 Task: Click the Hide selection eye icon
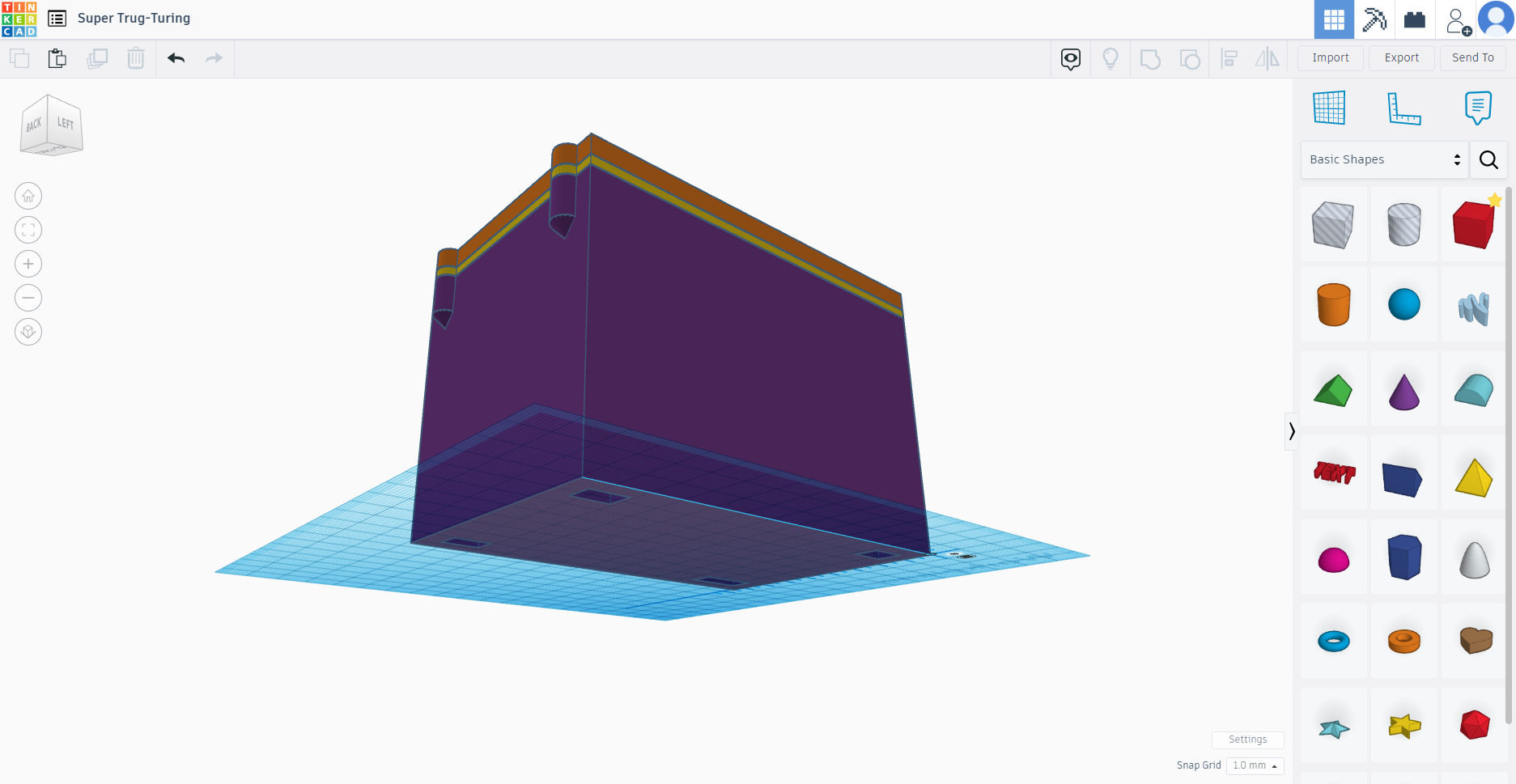point(1070,58)
